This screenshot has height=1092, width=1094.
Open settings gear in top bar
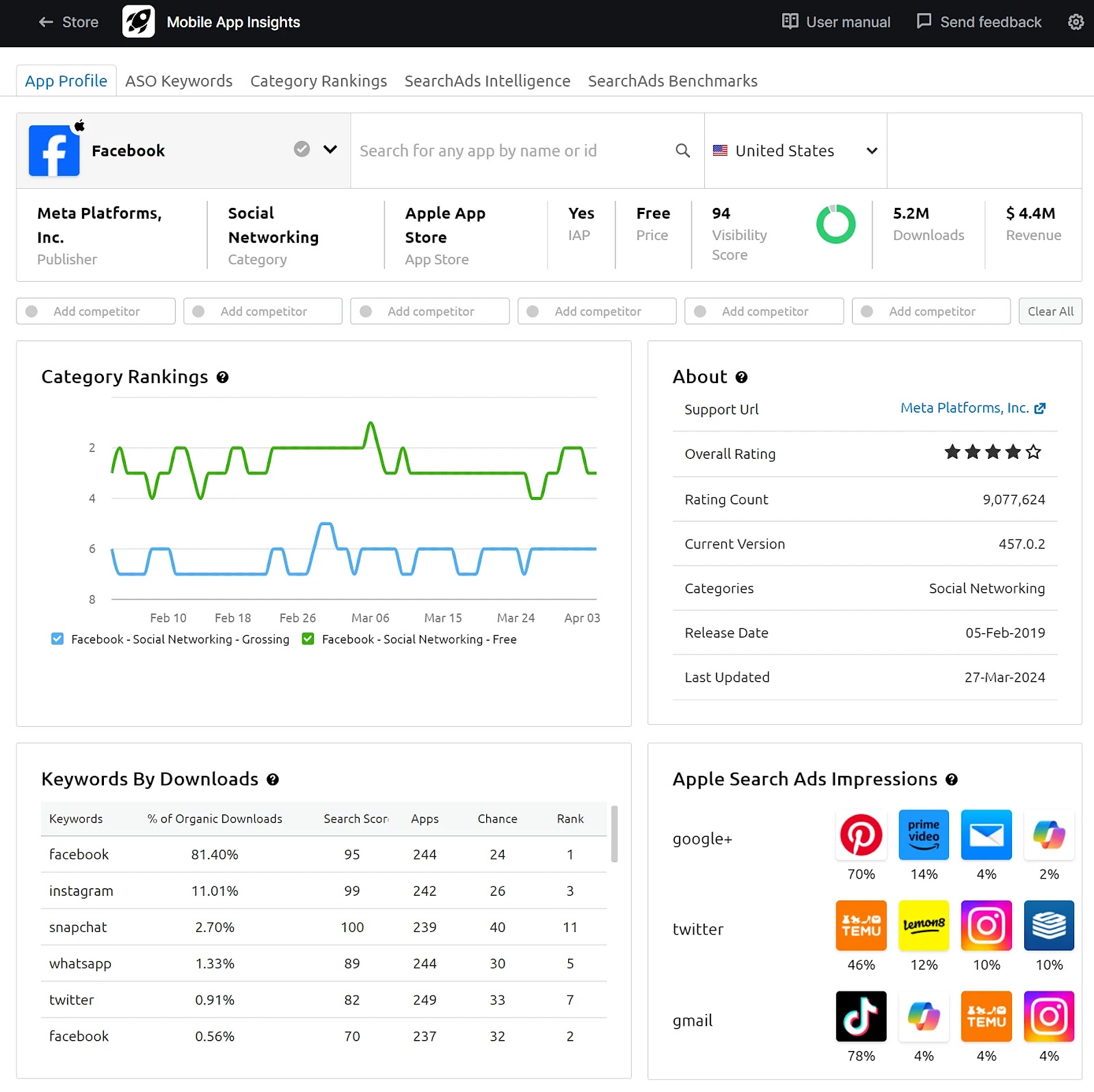[x=1076, y=22]
